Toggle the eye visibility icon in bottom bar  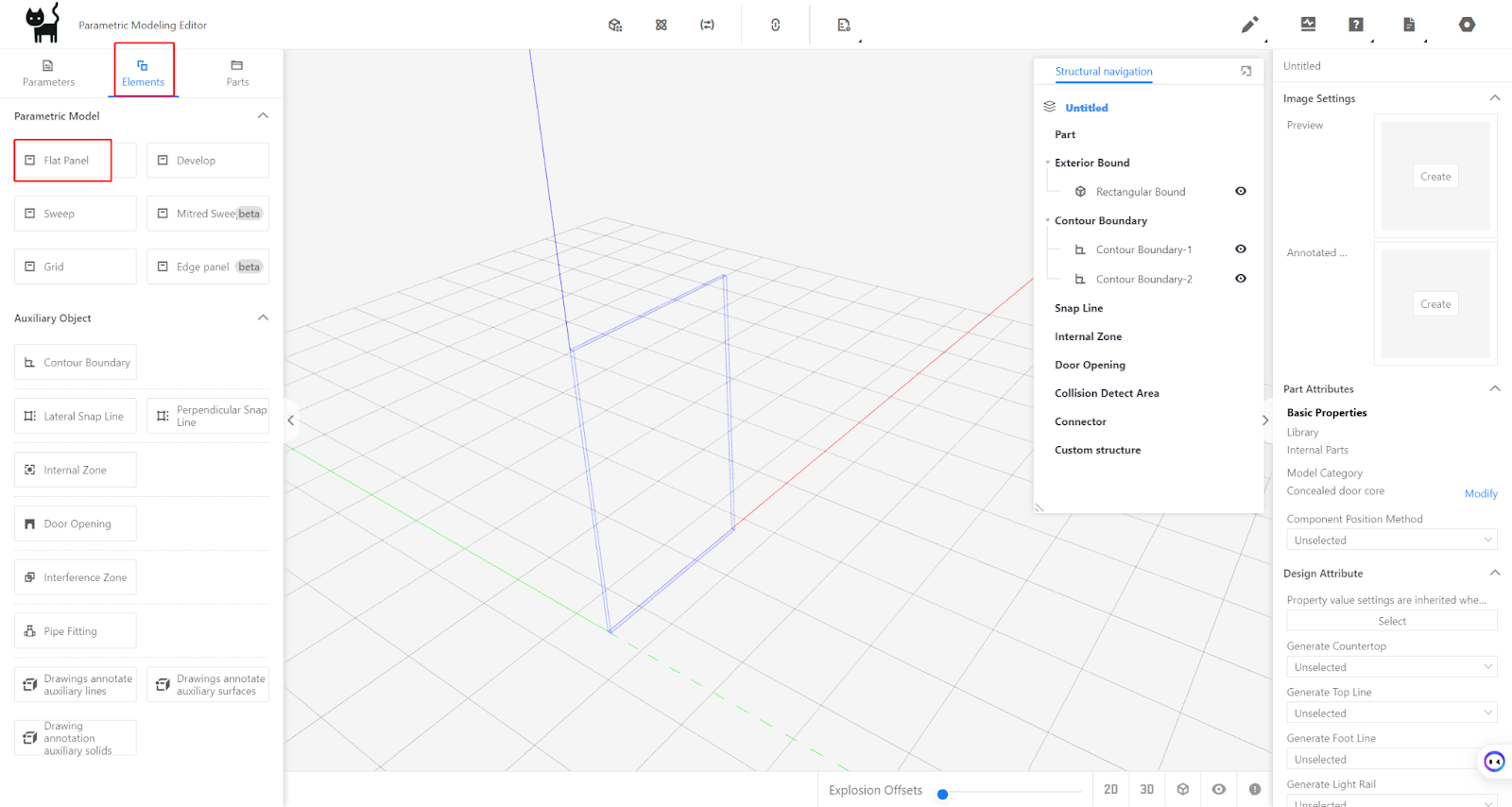point(1219,789)
